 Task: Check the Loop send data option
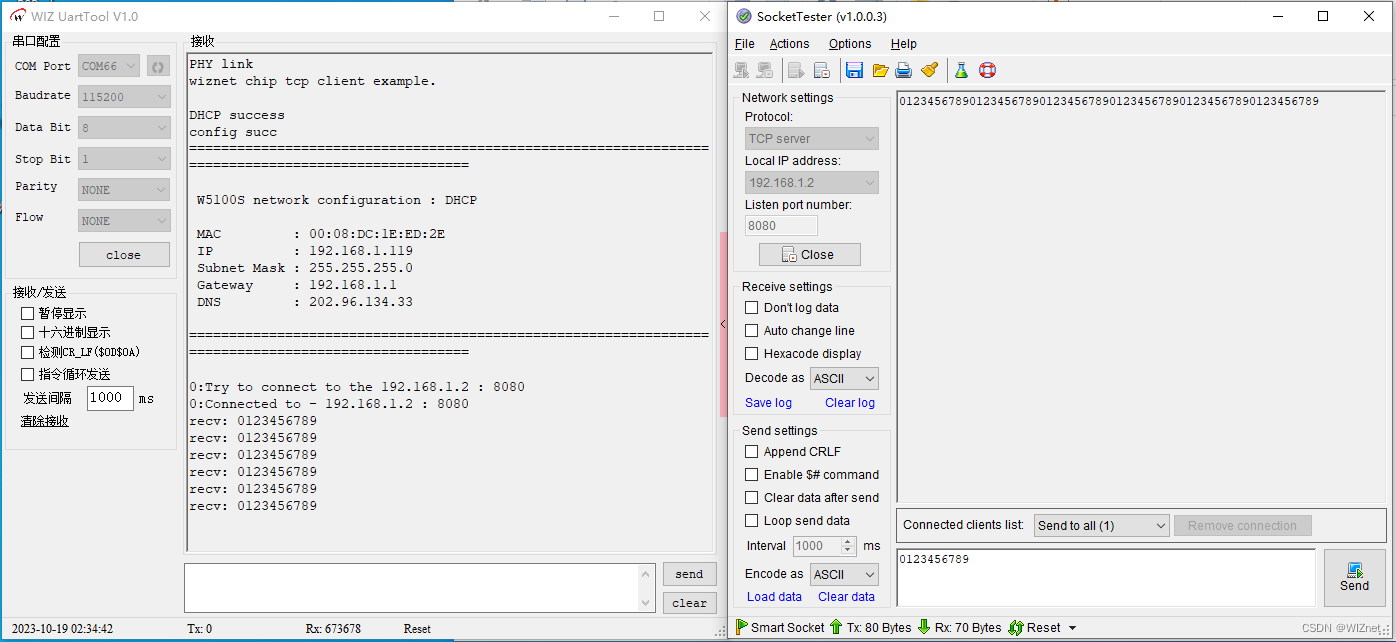tap(751, 521)
